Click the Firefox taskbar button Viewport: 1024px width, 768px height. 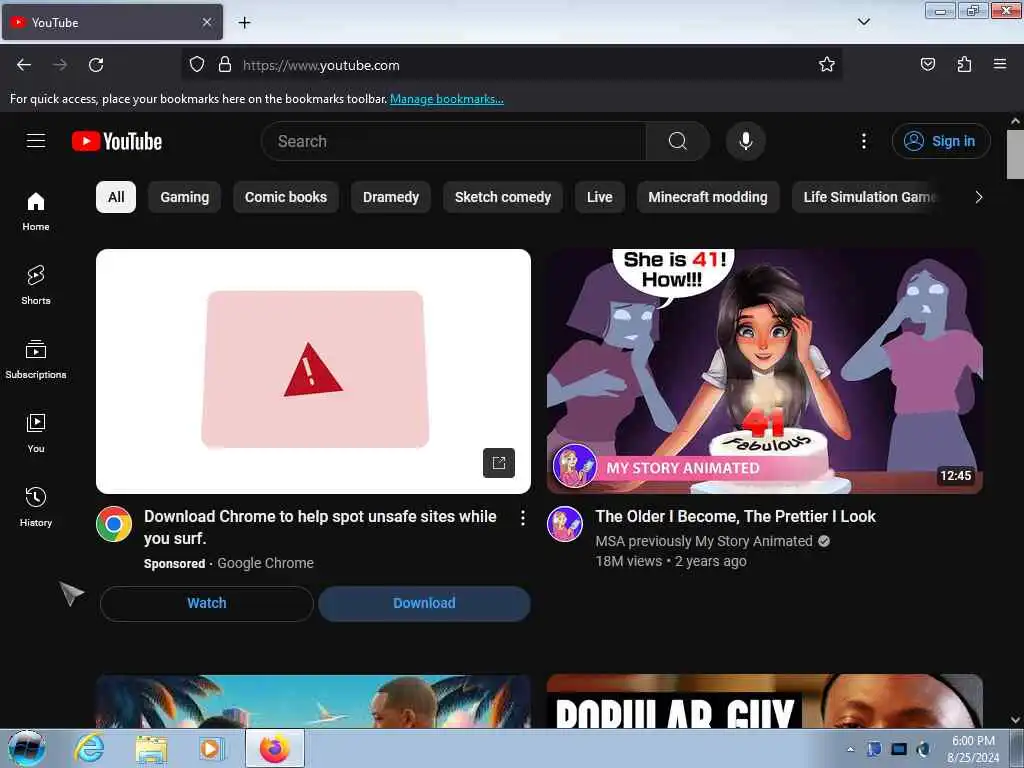274,748
